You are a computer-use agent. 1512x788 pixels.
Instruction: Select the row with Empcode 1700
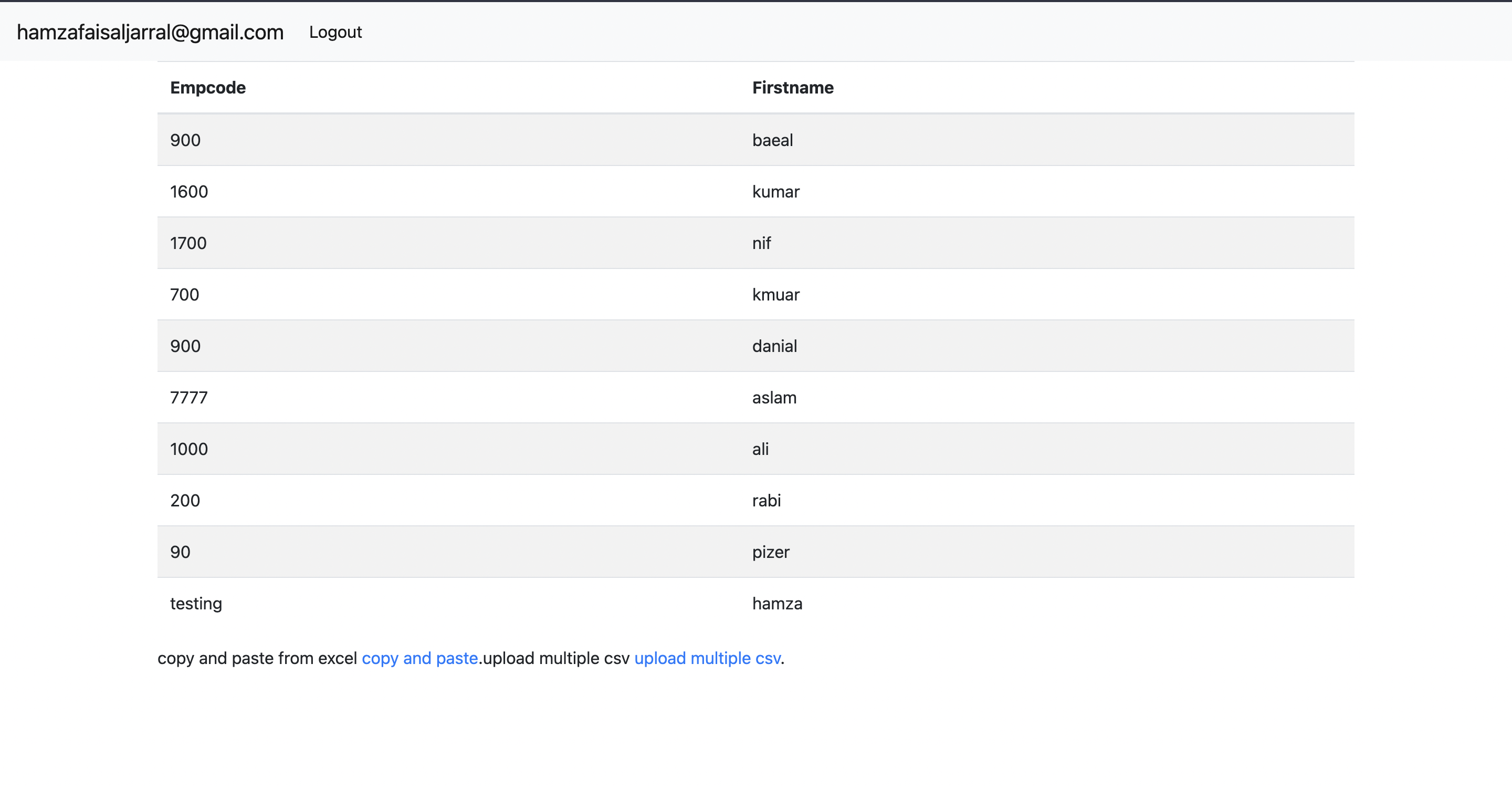[188, 243]
